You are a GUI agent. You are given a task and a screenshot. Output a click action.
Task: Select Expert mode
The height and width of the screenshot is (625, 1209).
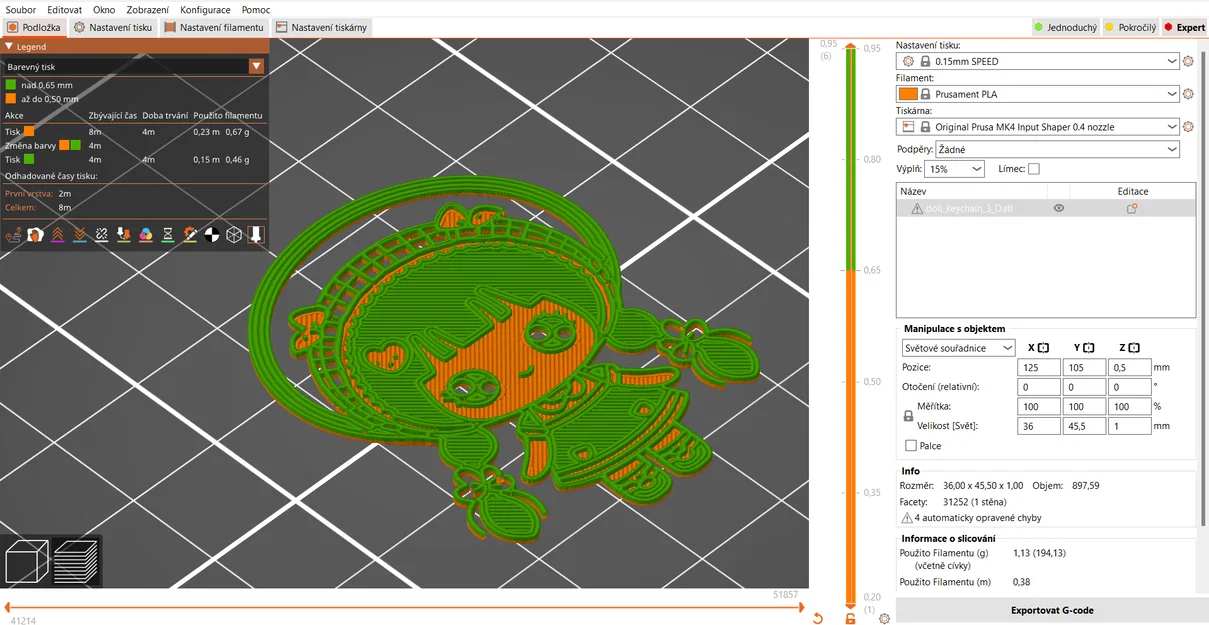1184,28
